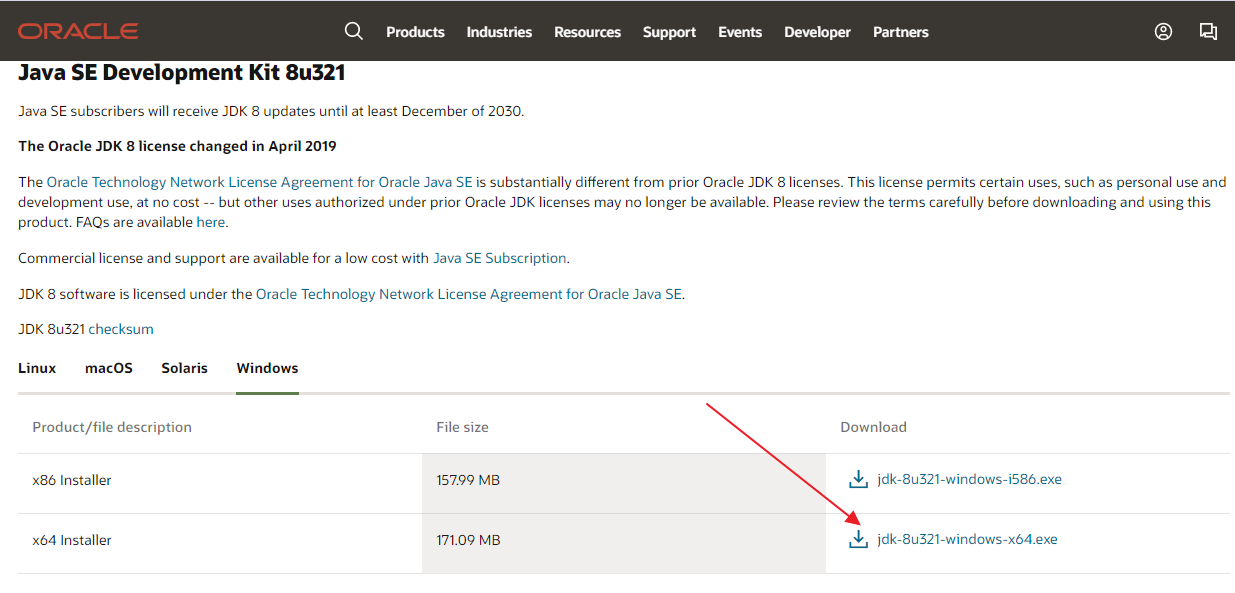Click 'x86 Installer' row description
1235x593 pixels.
click(72, 480)
